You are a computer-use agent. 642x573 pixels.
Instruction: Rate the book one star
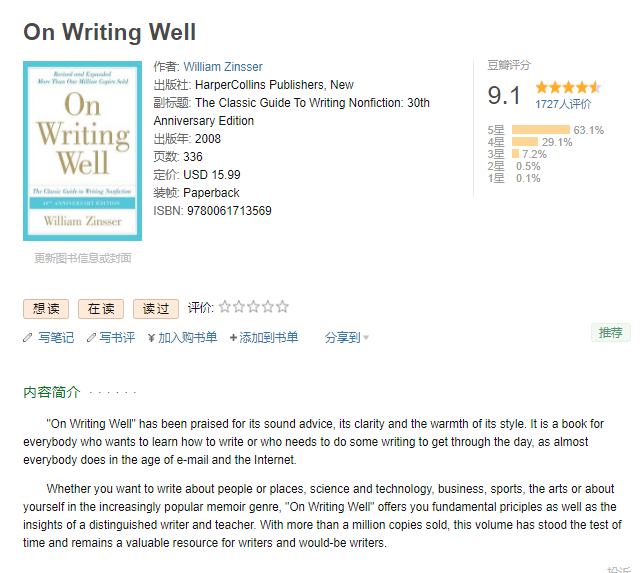(225, 307)
